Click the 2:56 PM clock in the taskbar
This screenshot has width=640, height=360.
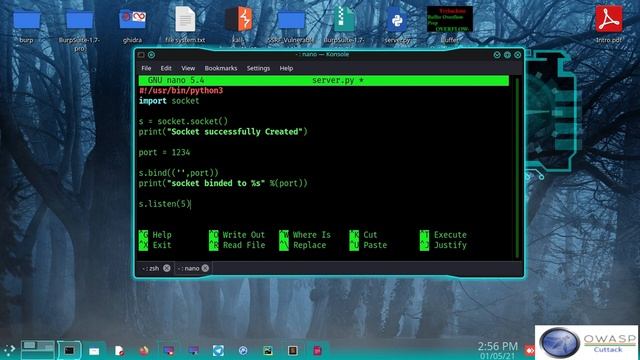click(498, 347)
